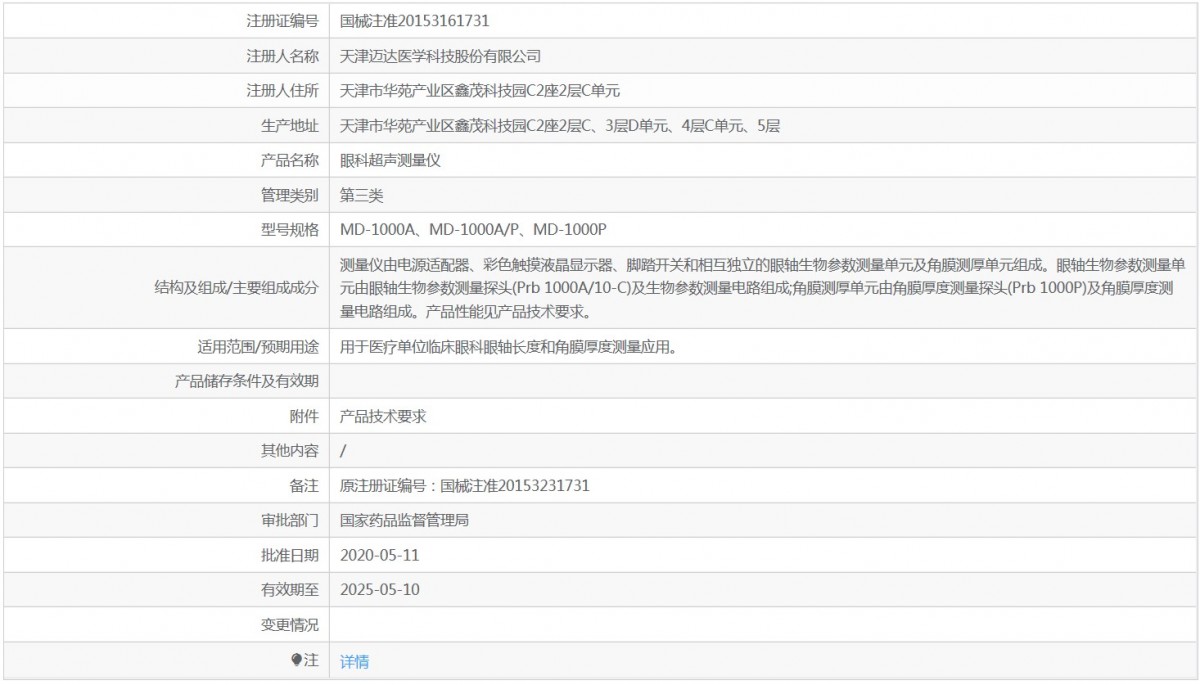Click the 注册人住所 label
This screenshot has height=685, width=1200.
[x=283, y=91]
